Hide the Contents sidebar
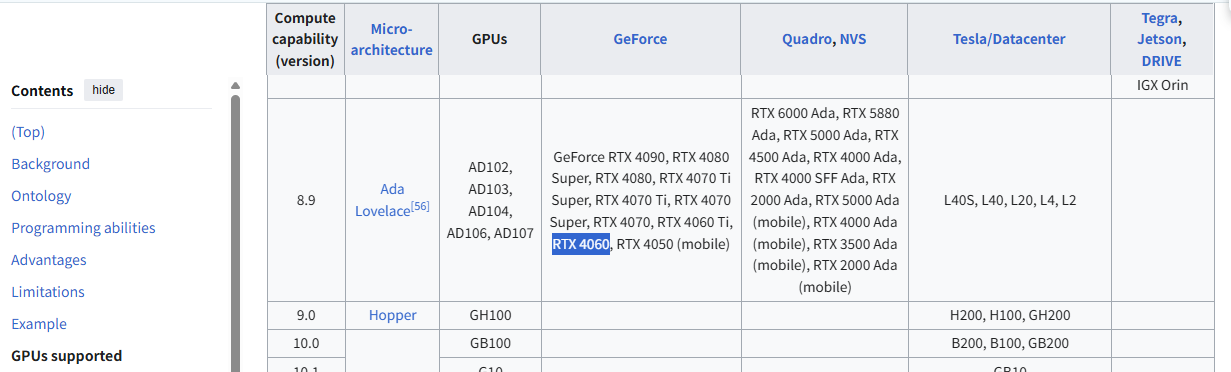 point(103,90)
